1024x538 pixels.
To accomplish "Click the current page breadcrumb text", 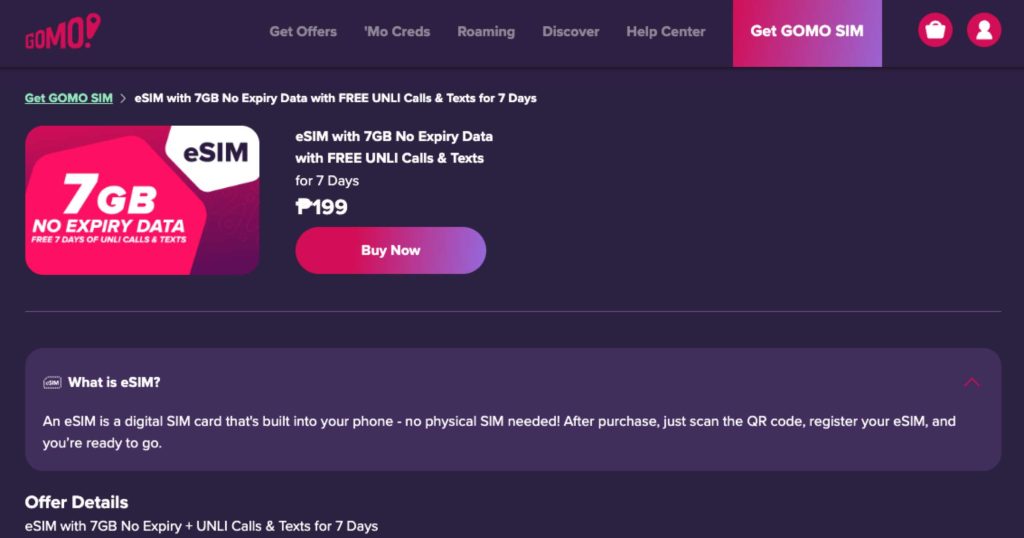I will click(336, 99).
